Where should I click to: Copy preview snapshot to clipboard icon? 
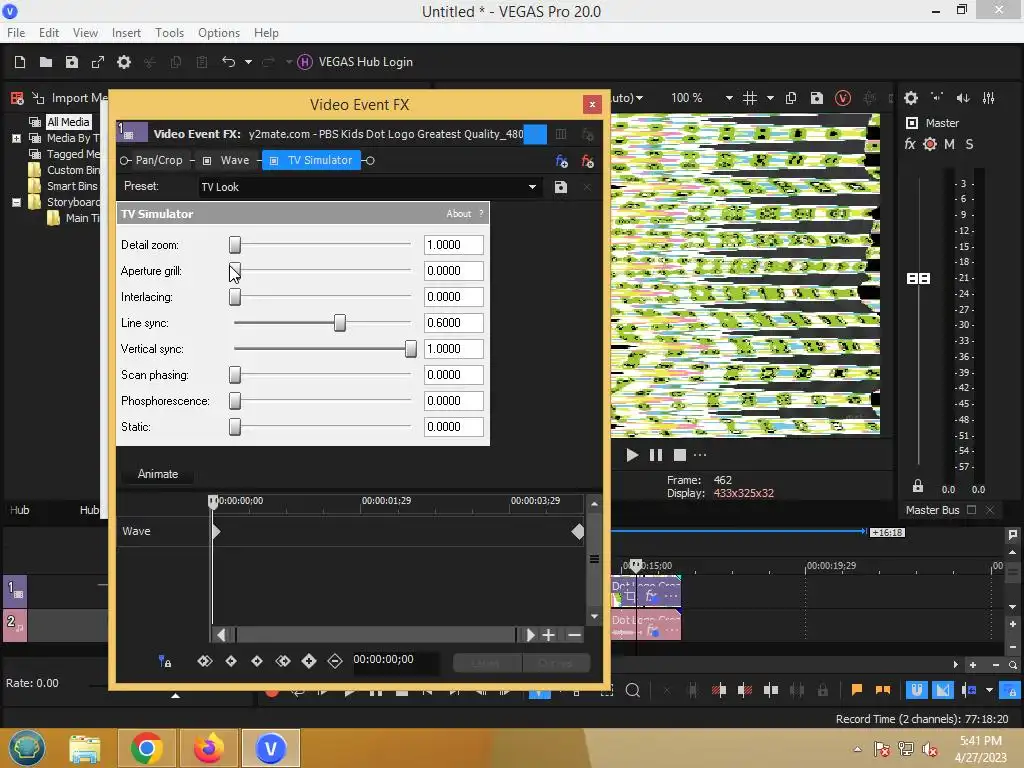[791, 98]
